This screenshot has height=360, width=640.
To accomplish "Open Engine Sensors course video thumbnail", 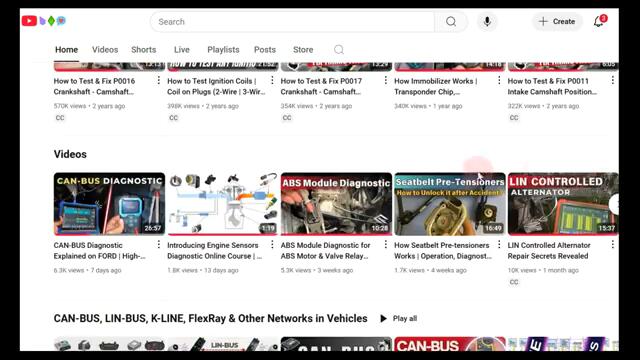I will pyautogui.click(x=223, y=204).
